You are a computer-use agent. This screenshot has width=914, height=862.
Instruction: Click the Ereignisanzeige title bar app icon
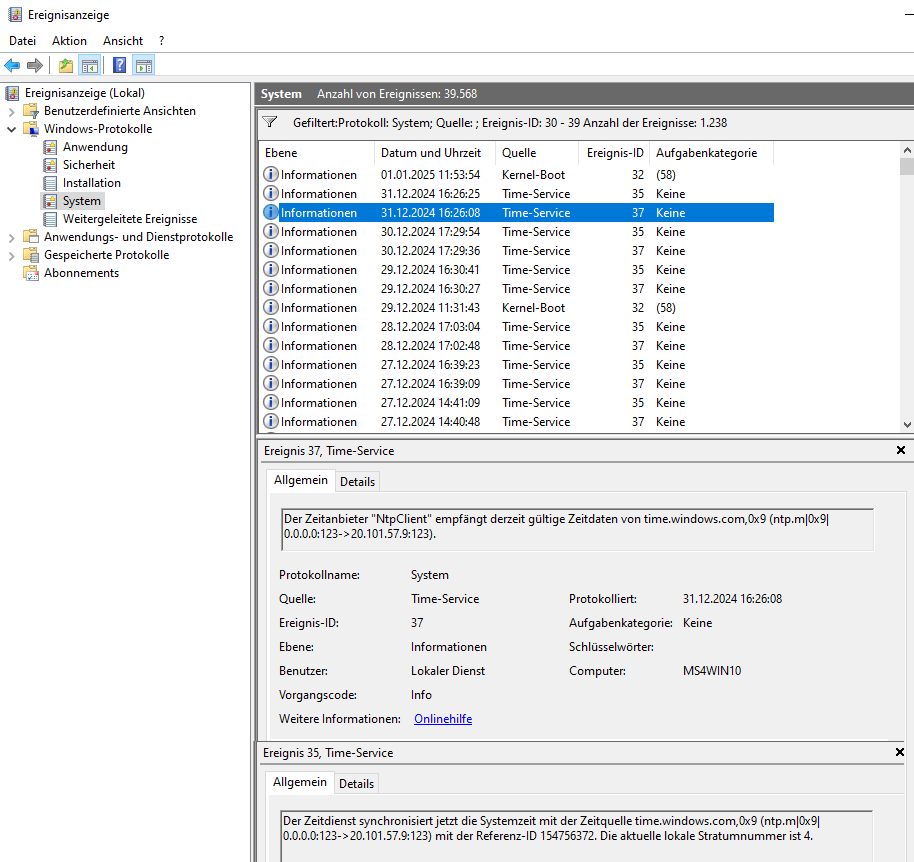[15, 15]
